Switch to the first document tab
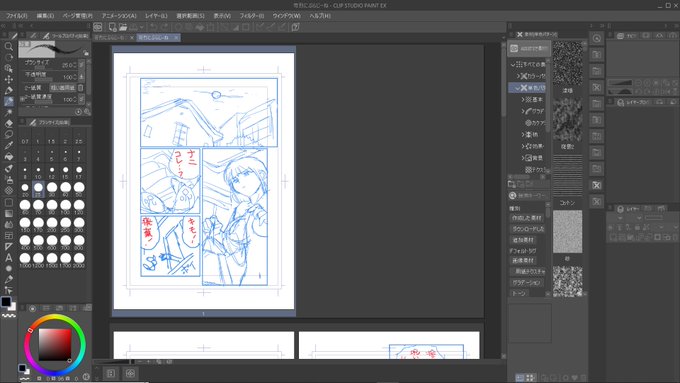The image size is (680, 383). (111, 38)
